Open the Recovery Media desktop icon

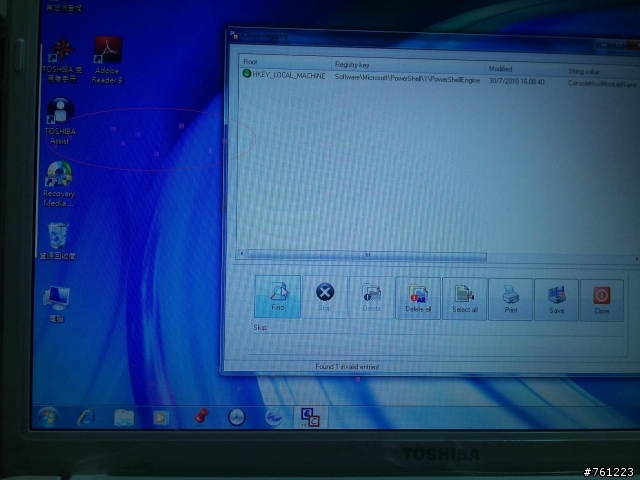point(59,184)
